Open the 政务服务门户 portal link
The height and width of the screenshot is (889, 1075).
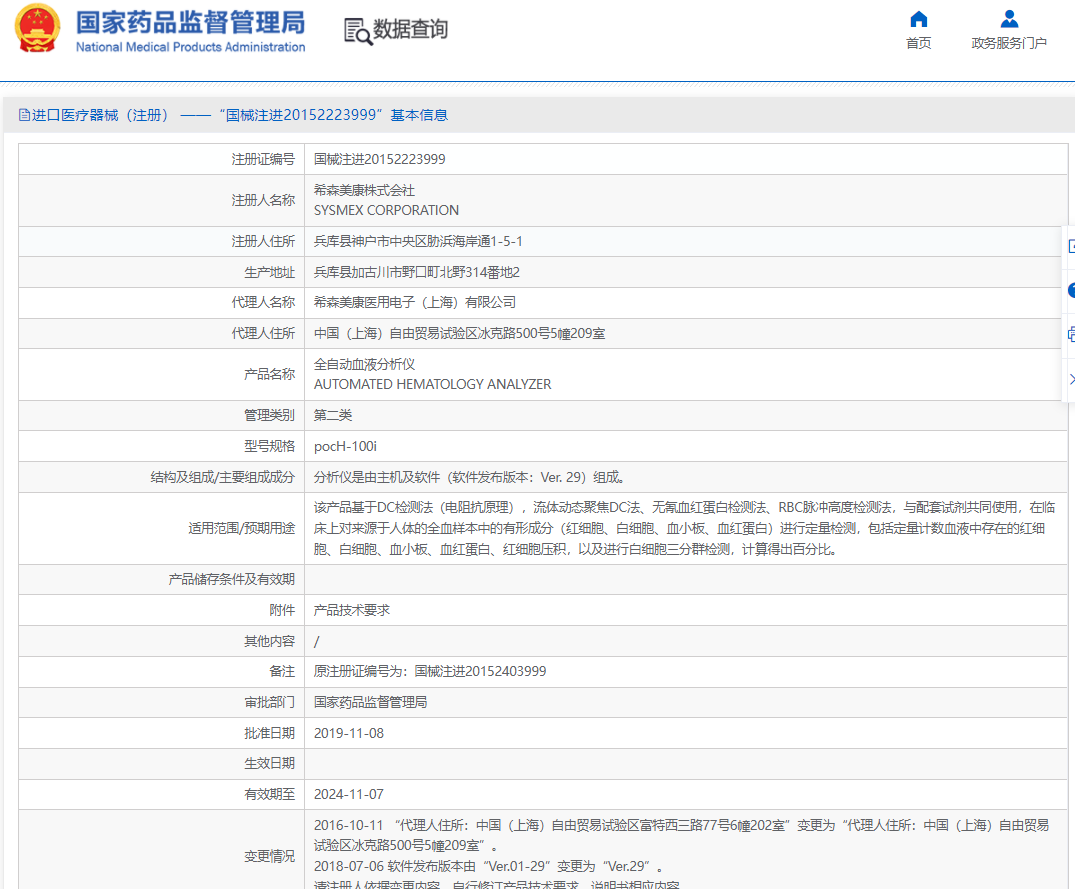(1008, 30)
